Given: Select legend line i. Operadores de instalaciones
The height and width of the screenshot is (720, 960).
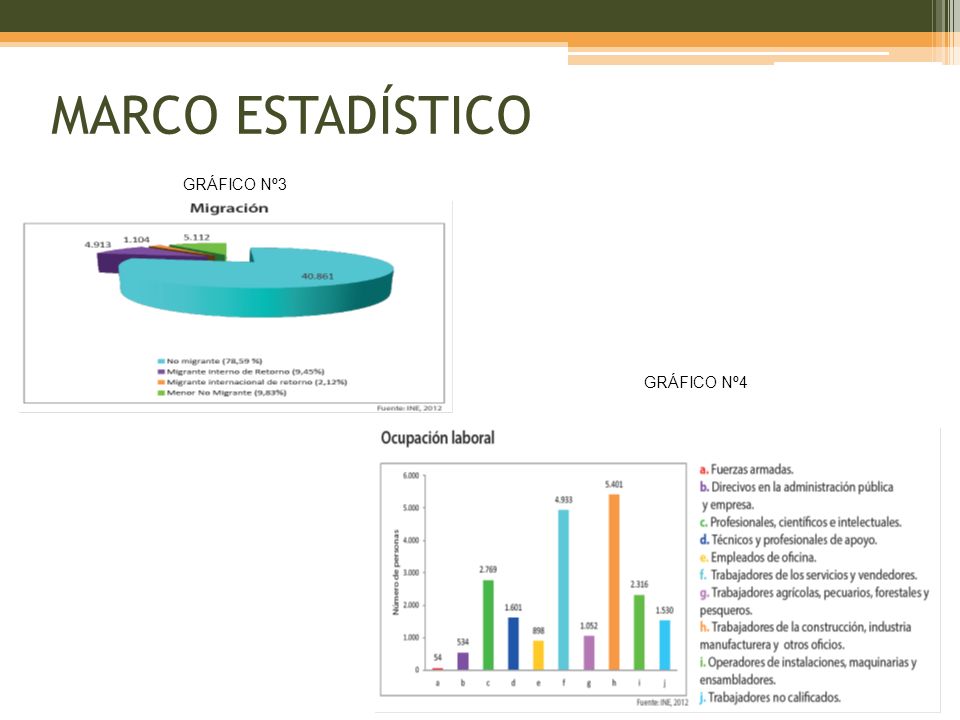Looking at the screenshot, I should [808, 671].
